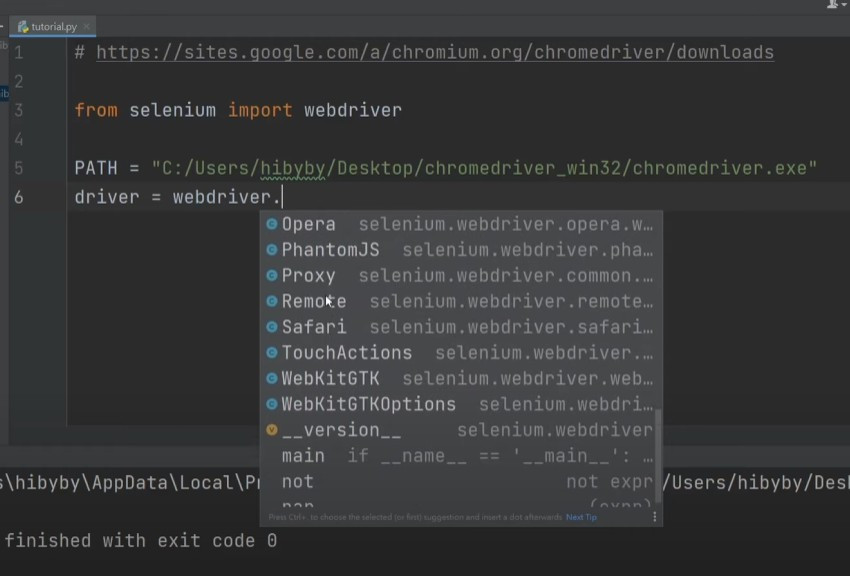Screen dimensions: 850x576
Task: Choose WebKitGTK from the completion list
Action: tap(460, 379)
